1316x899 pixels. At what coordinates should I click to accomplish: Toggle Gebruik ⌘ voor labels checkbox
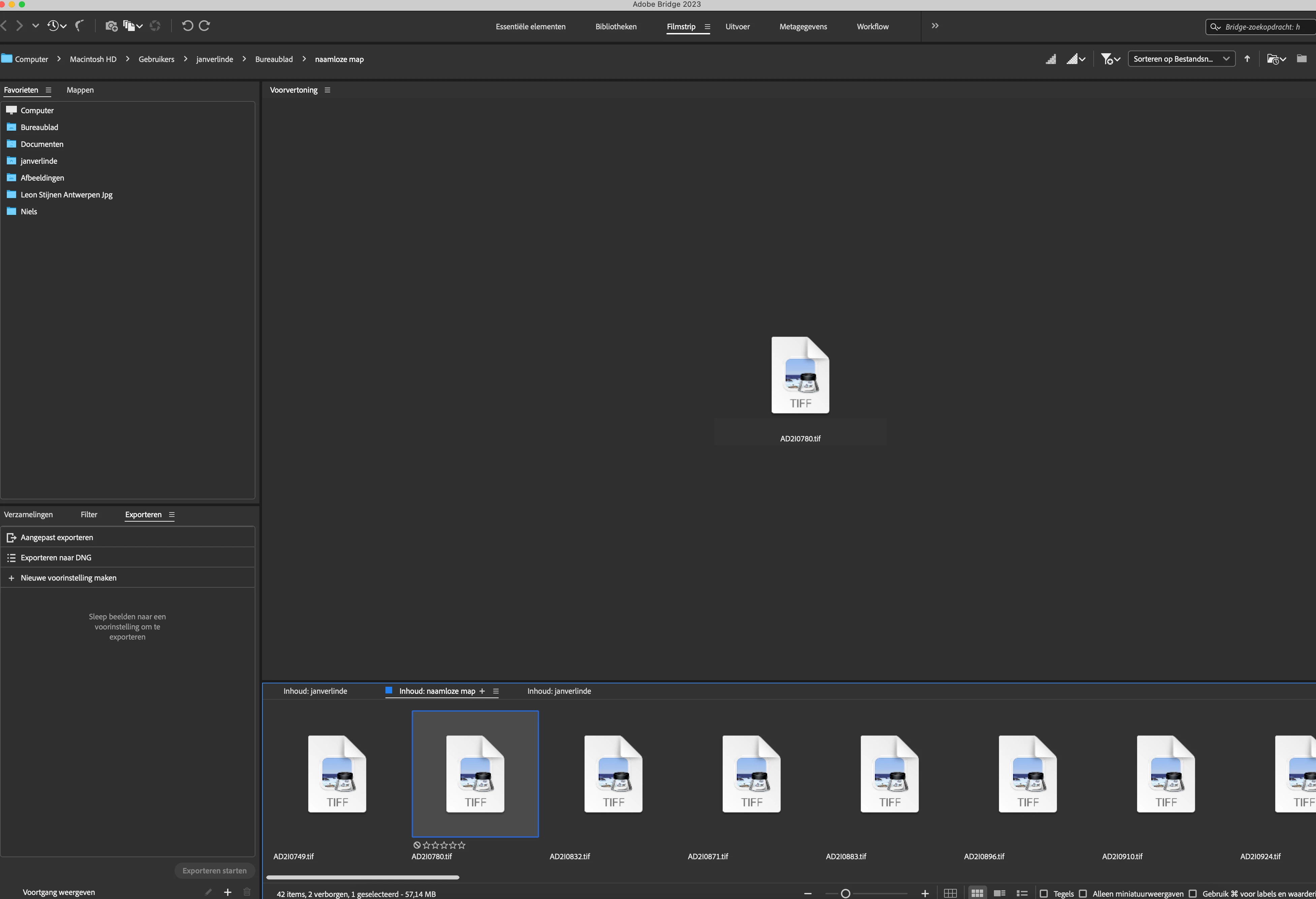click(1193, 893)
